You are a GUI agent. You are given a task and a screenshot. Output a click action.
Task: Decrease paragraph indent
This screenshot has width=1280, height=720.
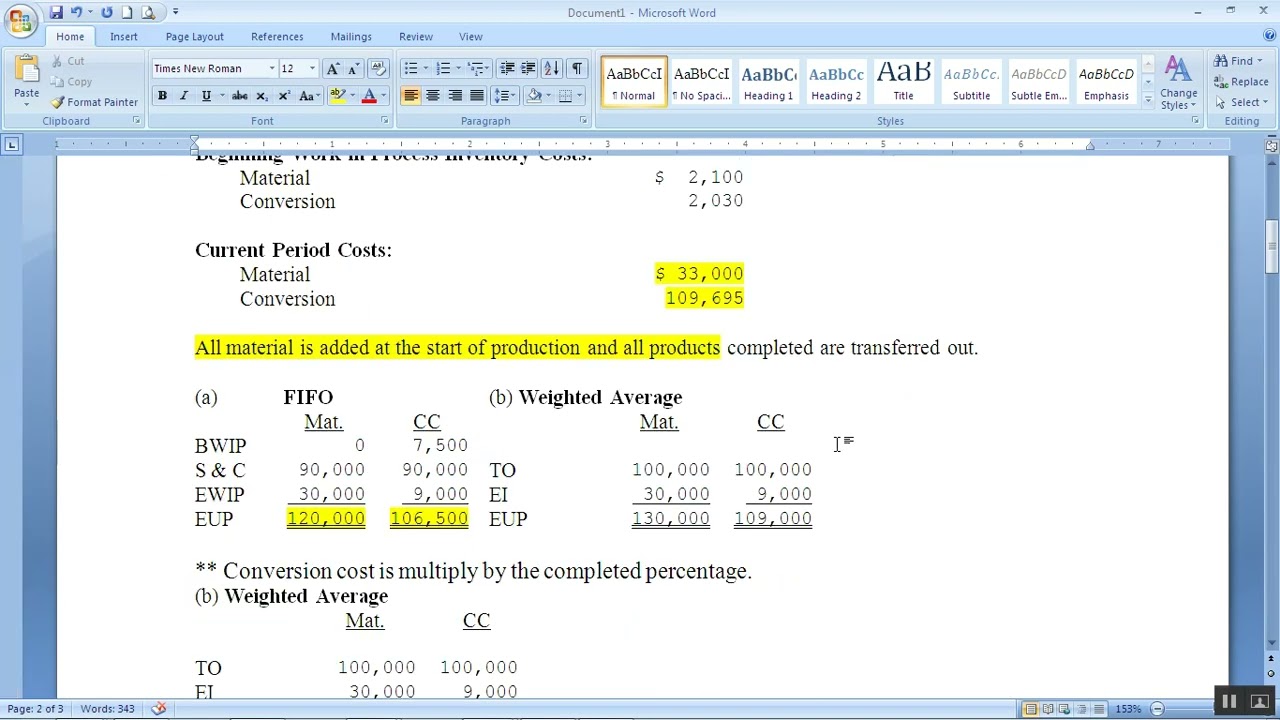pos(507,68)
